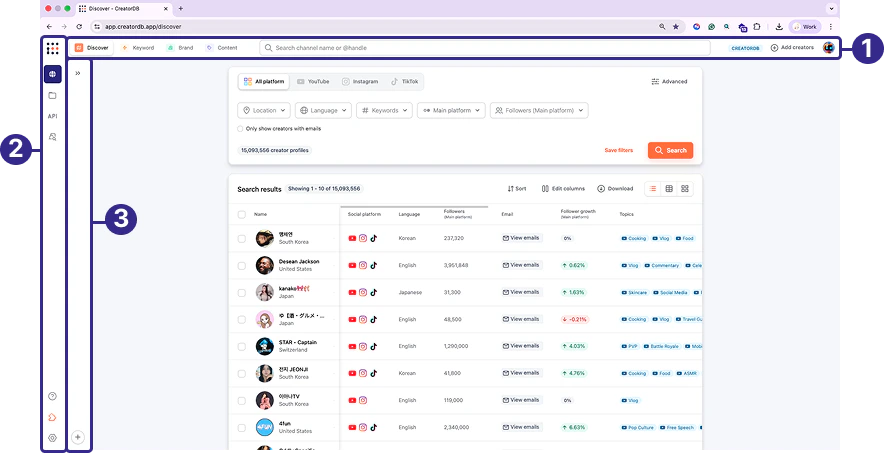Tick checkbox for STAR - Captain row
Image resolution: width=884 pixels, height=453 pixels.
point(242,347)
